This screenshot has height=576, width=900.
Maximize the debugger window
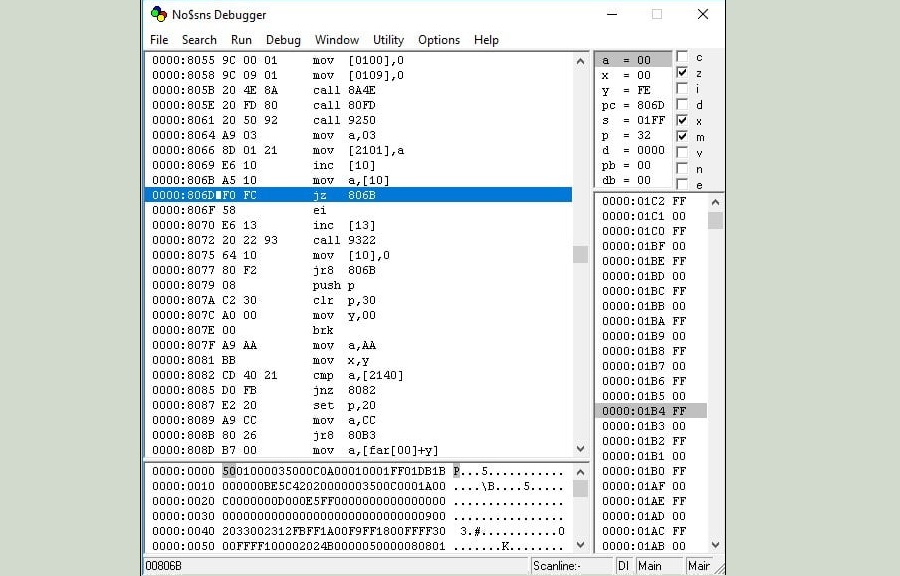click(657, 15)
